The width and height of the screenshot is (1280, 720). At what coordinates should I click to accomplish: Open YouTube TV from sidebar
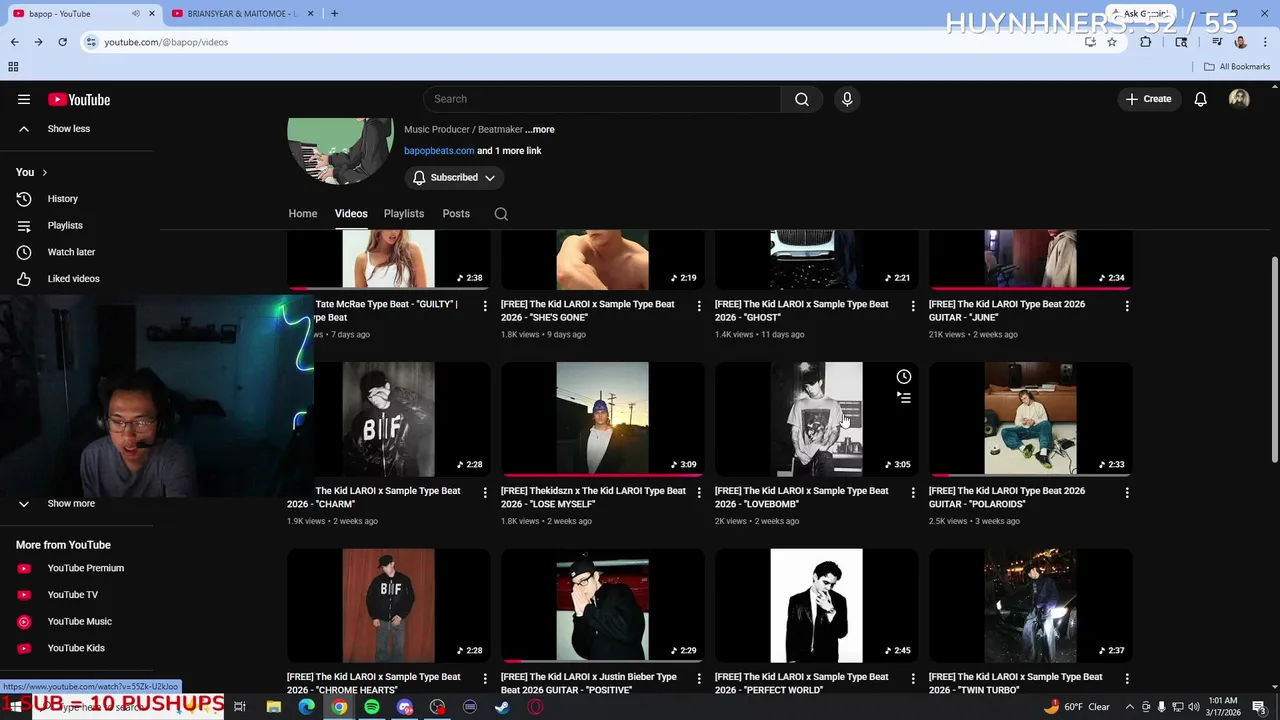pyautogui.click(x=73, y=595)
